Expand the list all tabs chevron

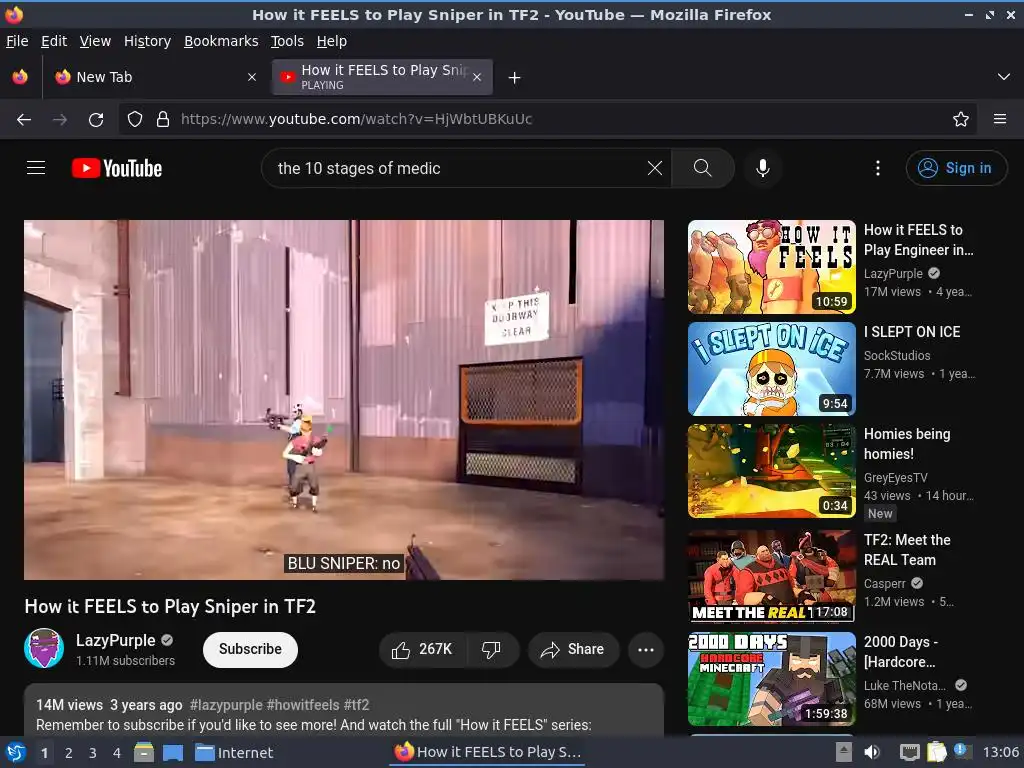(x=1004, y=77)
